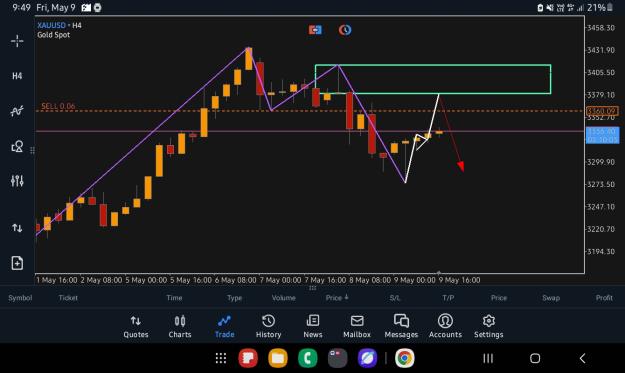Sort positions by Swap column
Viewport: 625px width, 373px height.
(551, 298)
